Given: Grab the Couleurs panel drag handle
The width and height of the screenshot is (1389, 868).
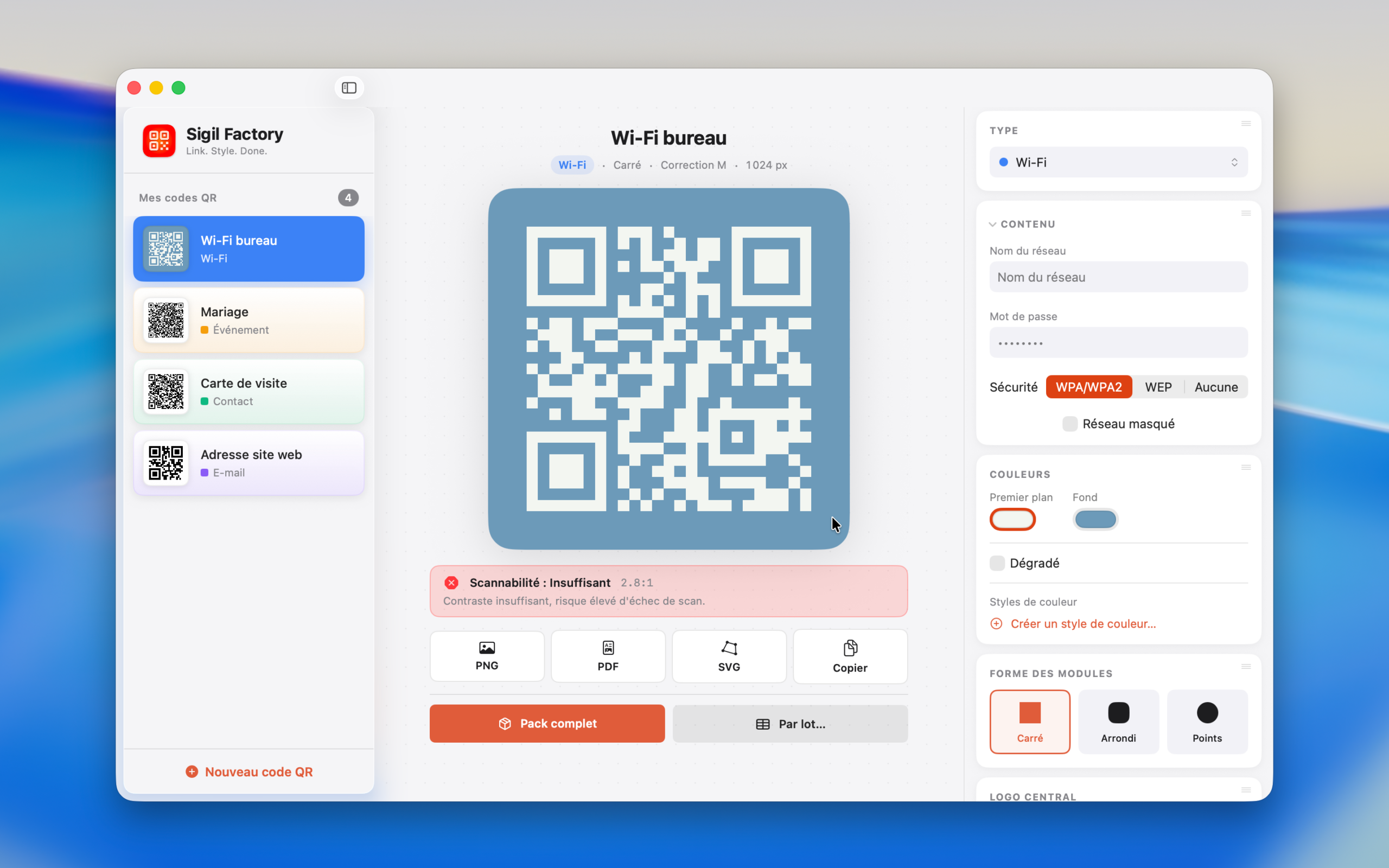Looking at the screenshot, I should coord(1246,467).
